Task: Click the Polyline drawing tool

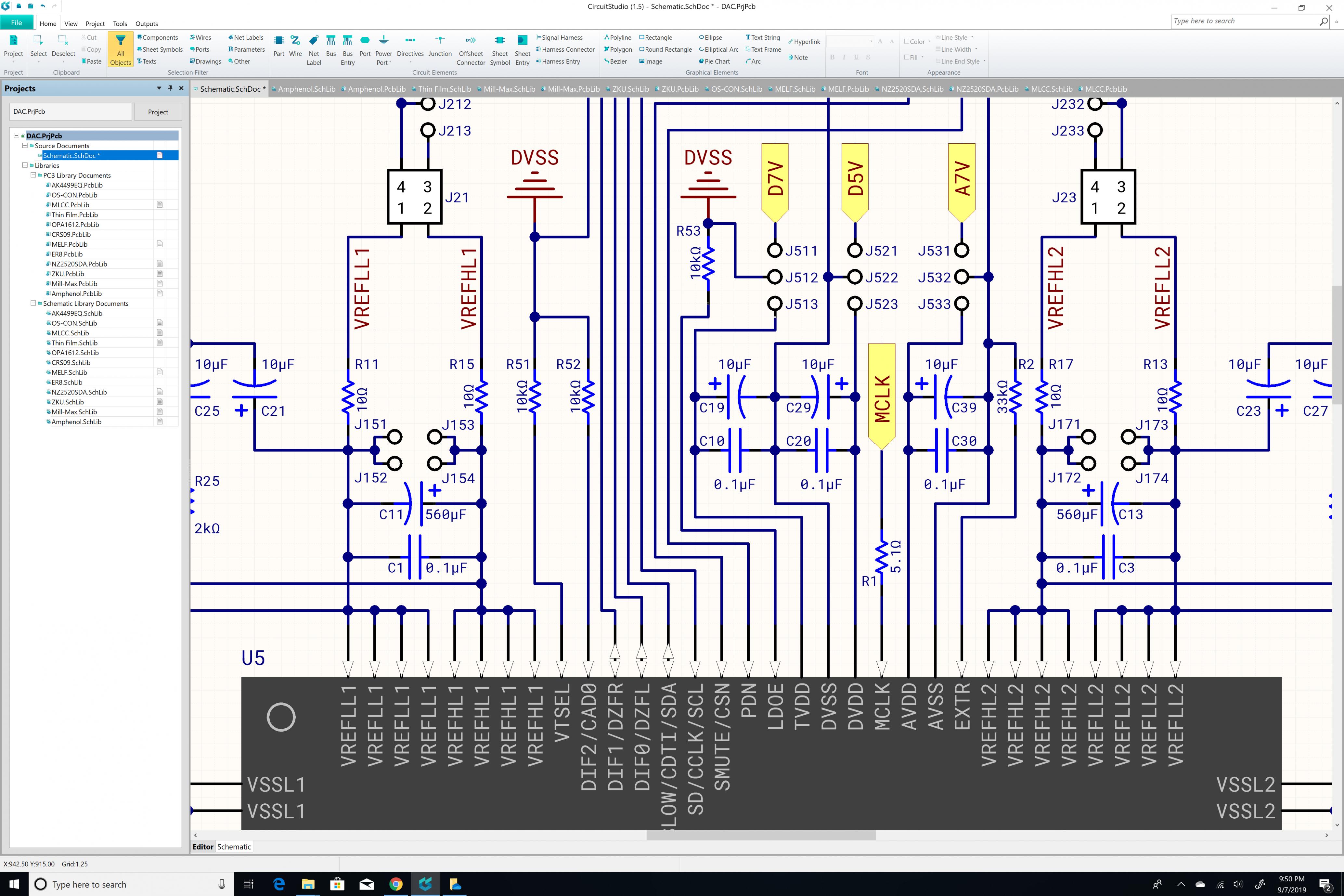Action: [x=617, y=38]
